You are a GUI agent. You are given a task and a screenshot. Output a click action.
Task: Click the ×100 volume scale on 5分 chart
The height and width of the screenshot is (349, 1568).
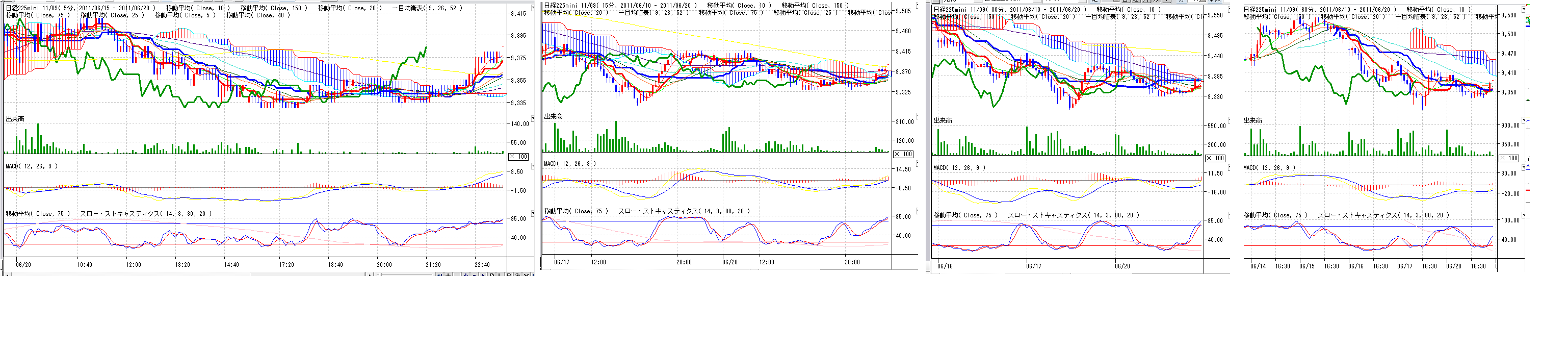point(518,157)
